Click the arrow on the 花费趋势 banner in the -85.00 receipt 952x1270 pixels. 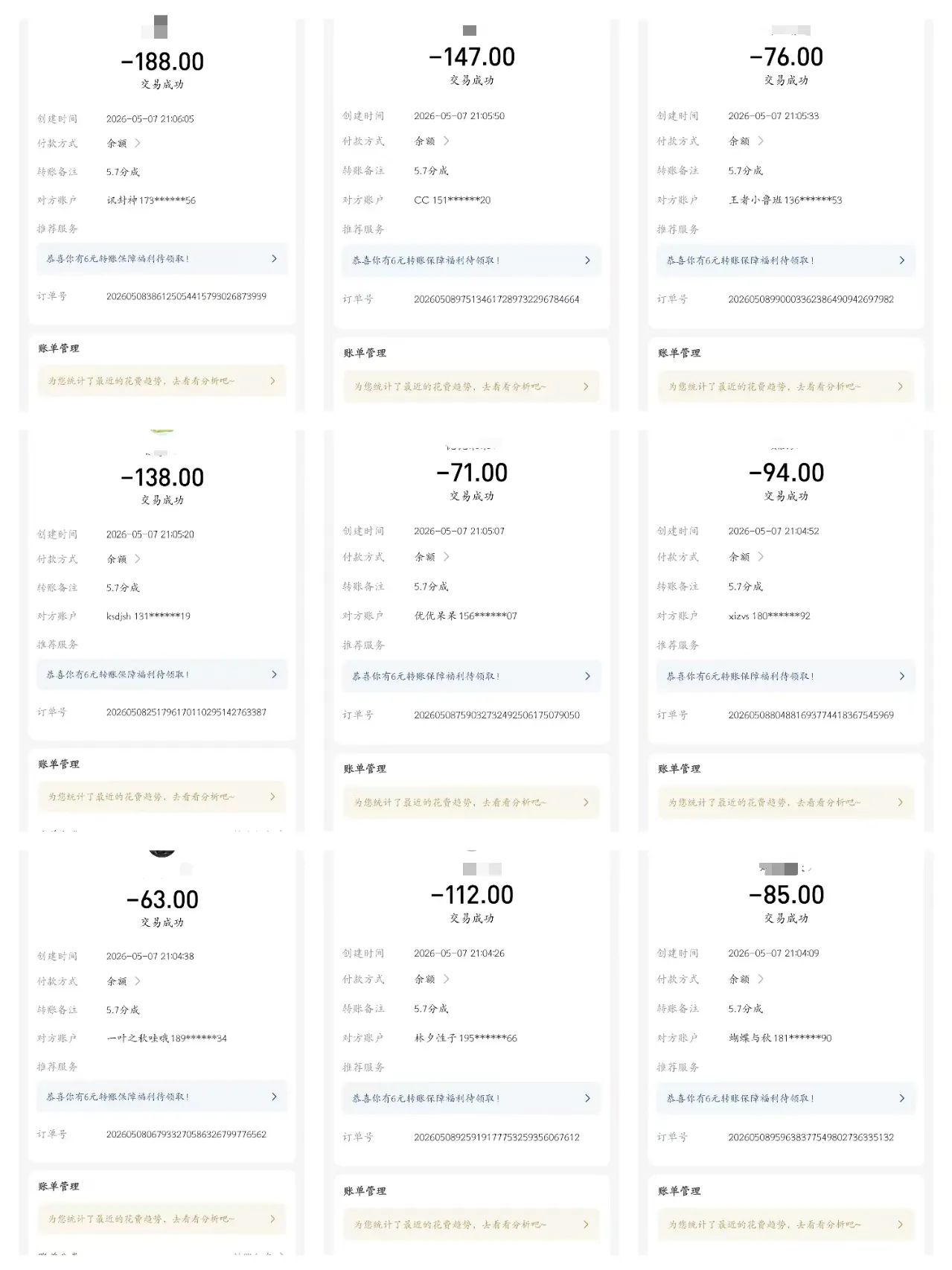pyautogui.click(x=900, y=1225)
